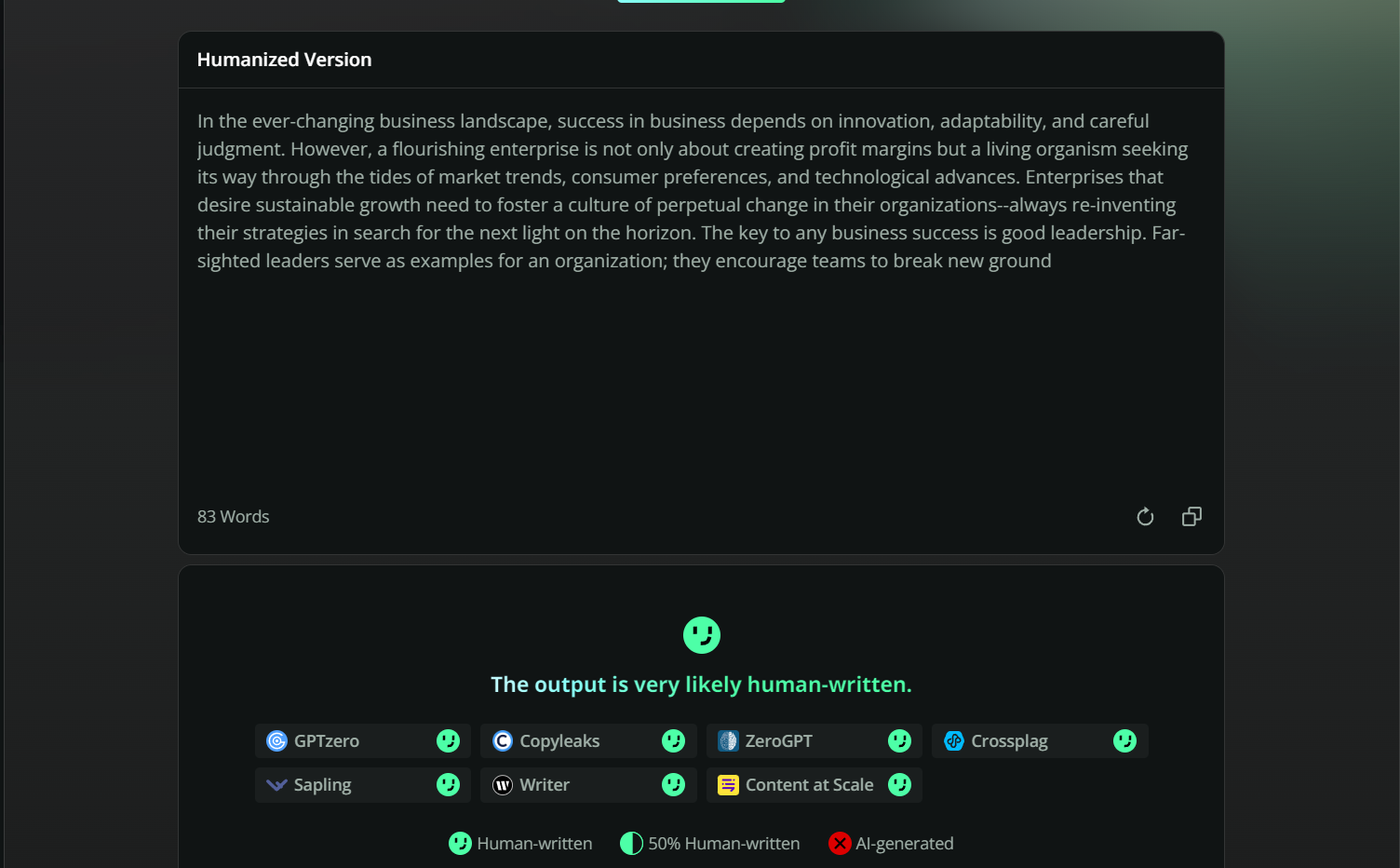Click the ZeroGPT logo icon
1400x868 pixels.
[728, 741]
